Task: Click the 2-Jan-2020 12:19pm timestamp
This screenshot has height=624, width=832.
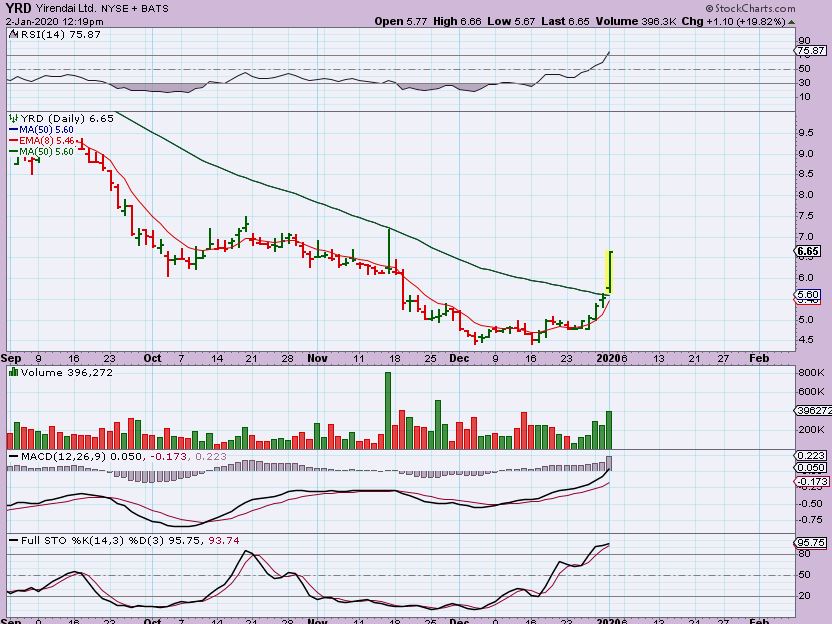Action: [x=55, y=22]
